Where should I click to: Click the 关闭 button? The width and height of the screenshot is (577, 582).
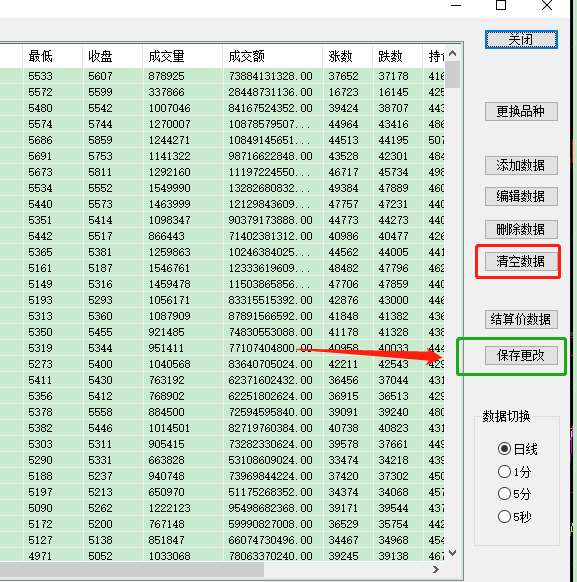521,39
